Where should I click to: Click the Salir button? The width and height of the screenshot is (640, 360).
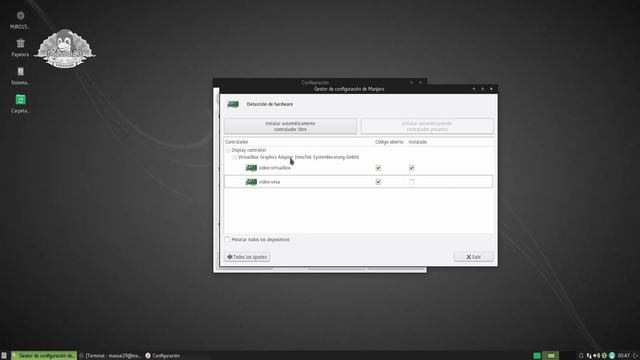click(x=473, y=257)
